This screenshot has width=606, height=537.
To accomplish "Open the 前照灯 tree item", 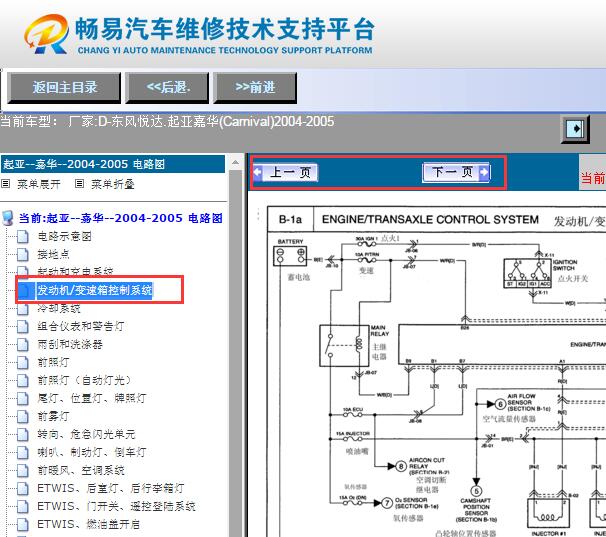I will coord(53,362).
